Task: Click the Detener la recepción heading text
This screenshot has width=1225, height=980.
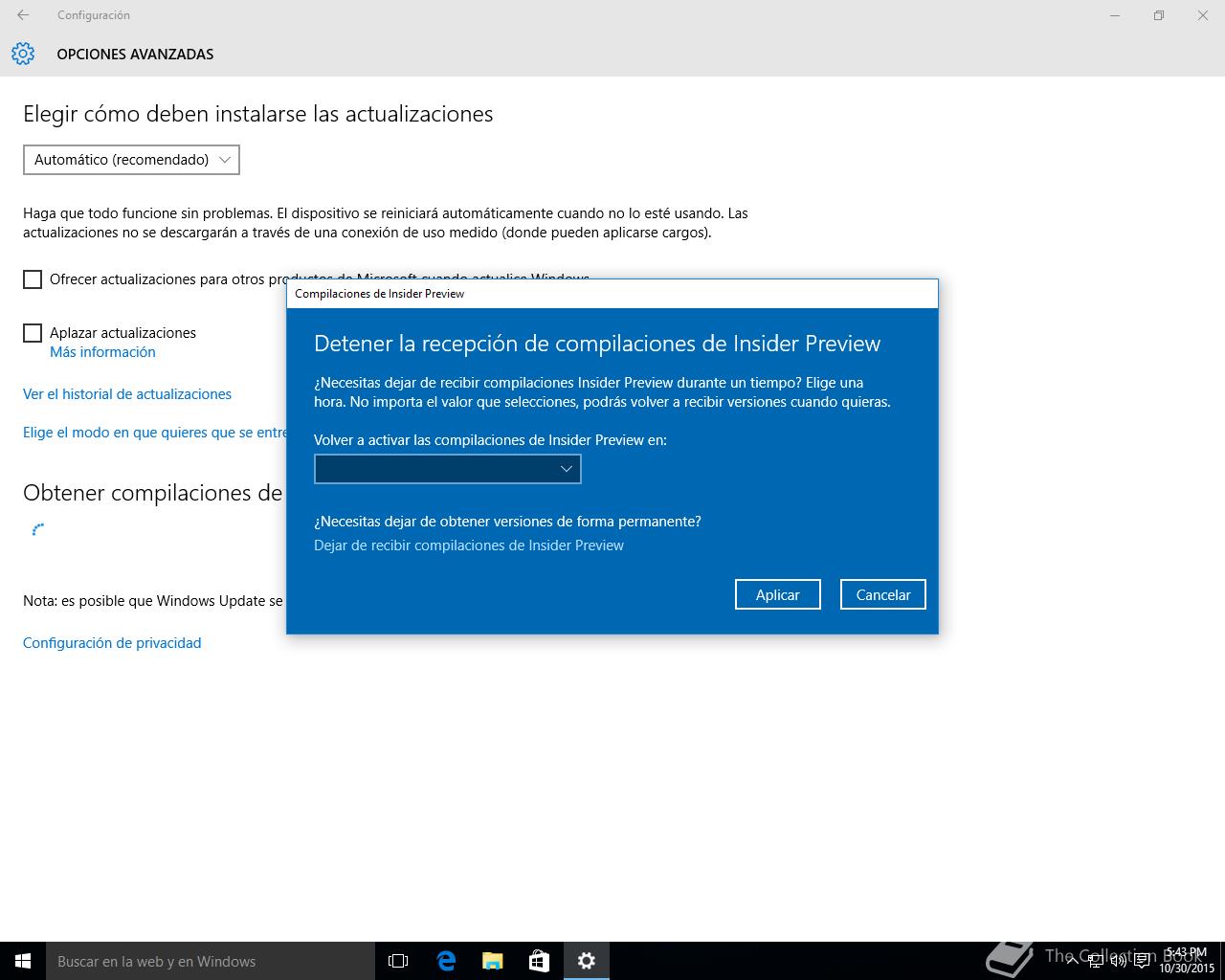Action: pyautogui.click(x=597, y=344)
